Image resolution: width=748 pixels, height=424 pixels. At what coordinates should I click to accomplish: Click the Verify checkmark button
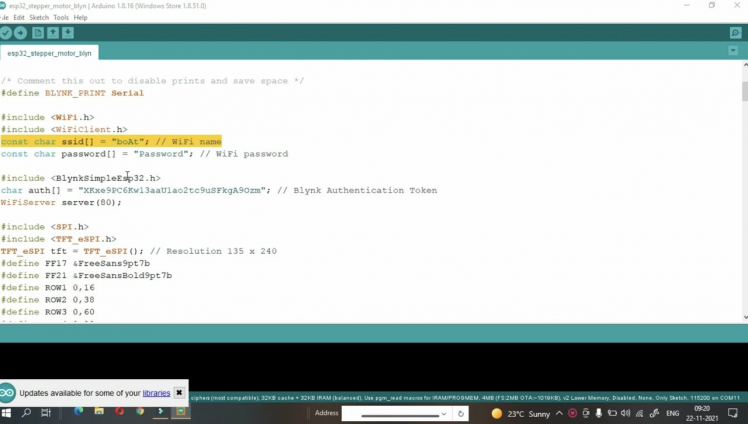[6, 33]
